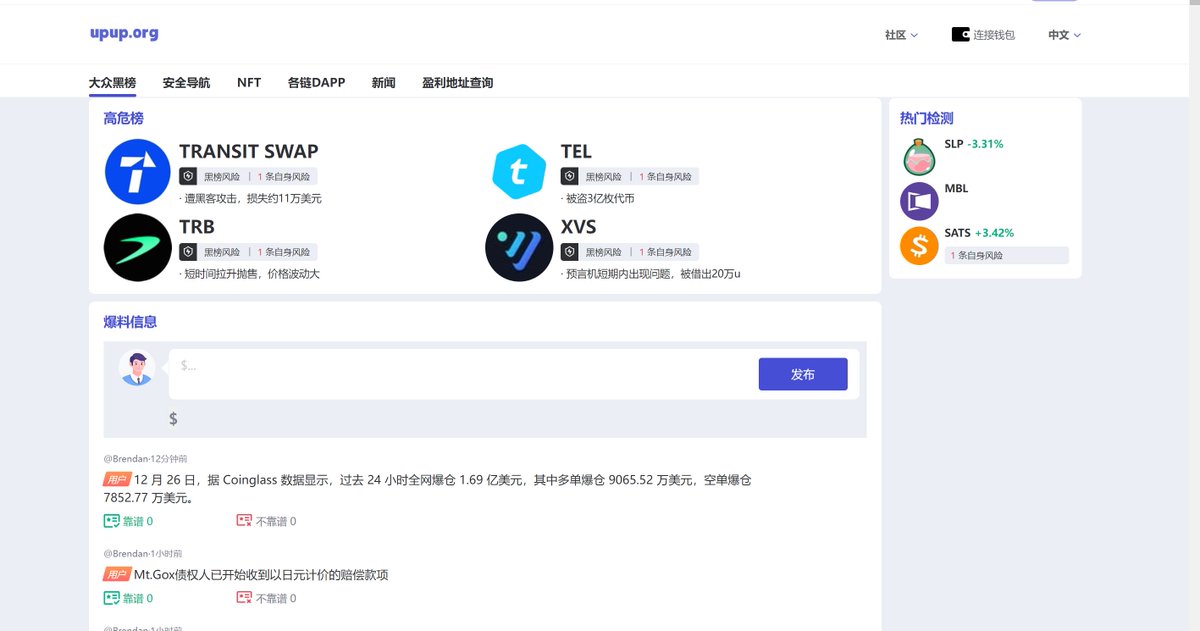Open the upup.org home logo
The width and height of the screenshot is (1200, 631).
(124, 33)
